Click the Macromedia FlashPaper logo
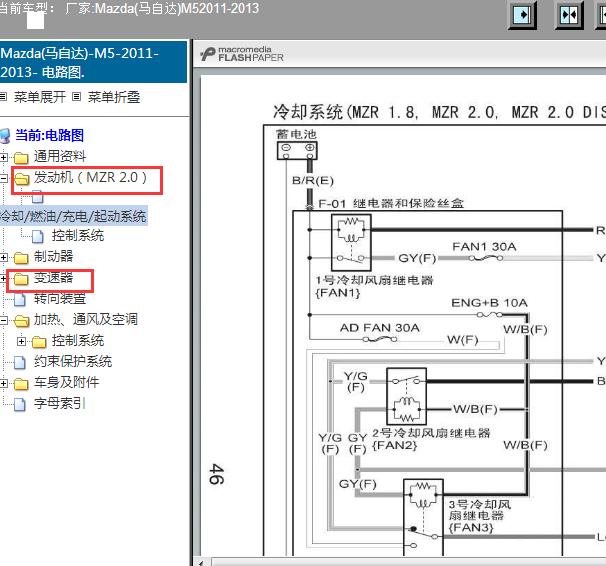Image resolution: width=606 pixels, height=566 pixels. coord(242,54)
